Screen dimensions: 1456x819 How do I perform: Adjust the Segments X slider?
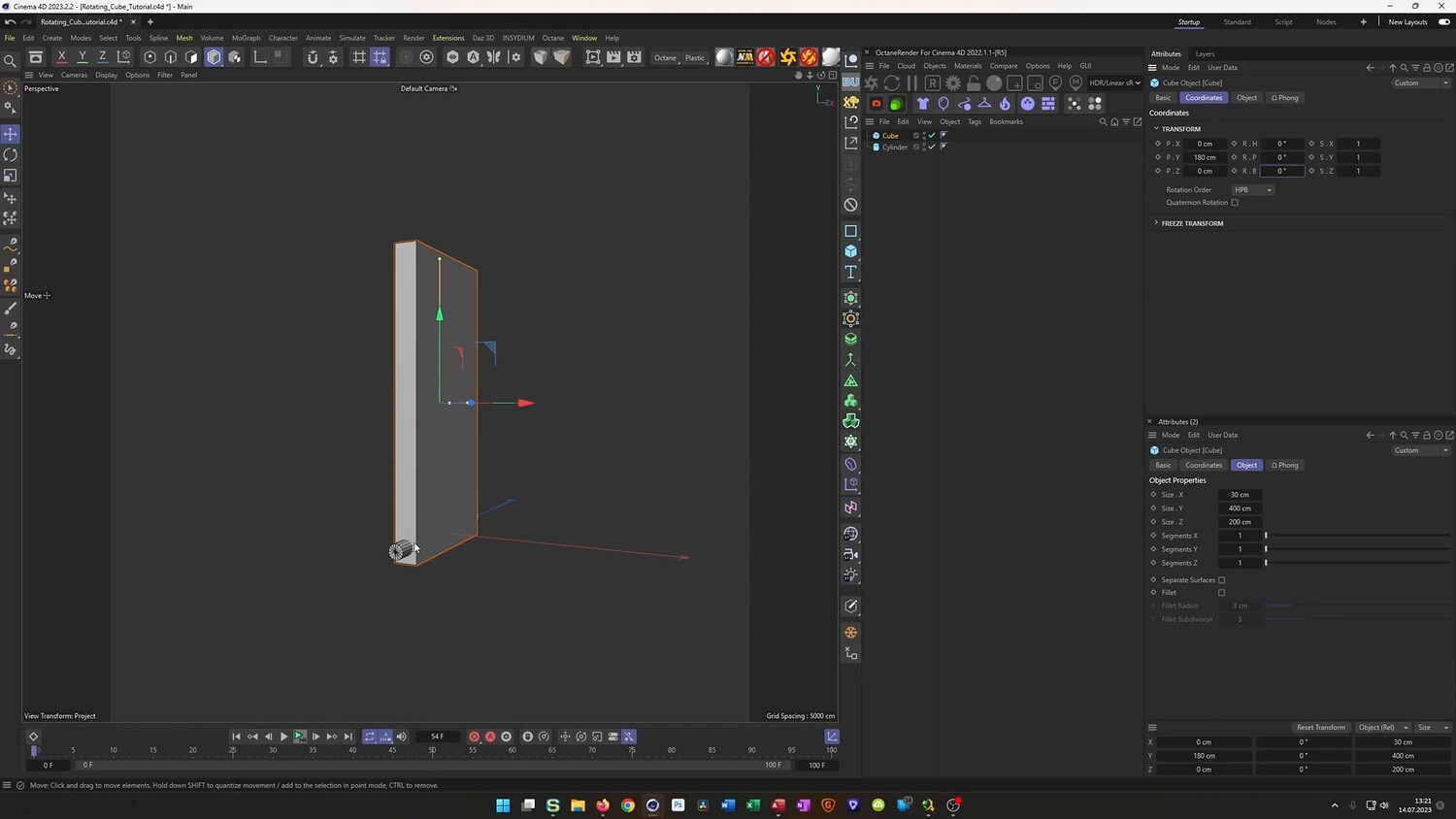(x=1358, y=536)
